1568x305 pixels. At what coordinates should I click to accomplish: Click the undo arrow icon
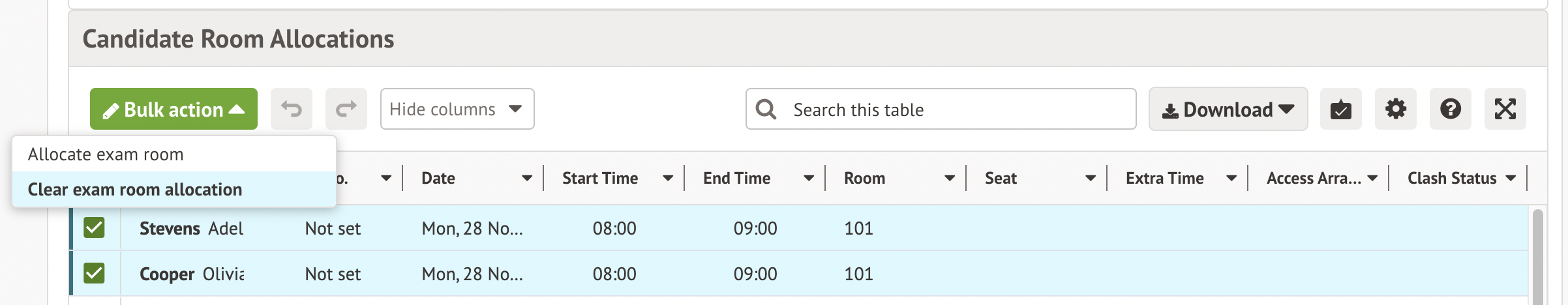tap(292, 109)
